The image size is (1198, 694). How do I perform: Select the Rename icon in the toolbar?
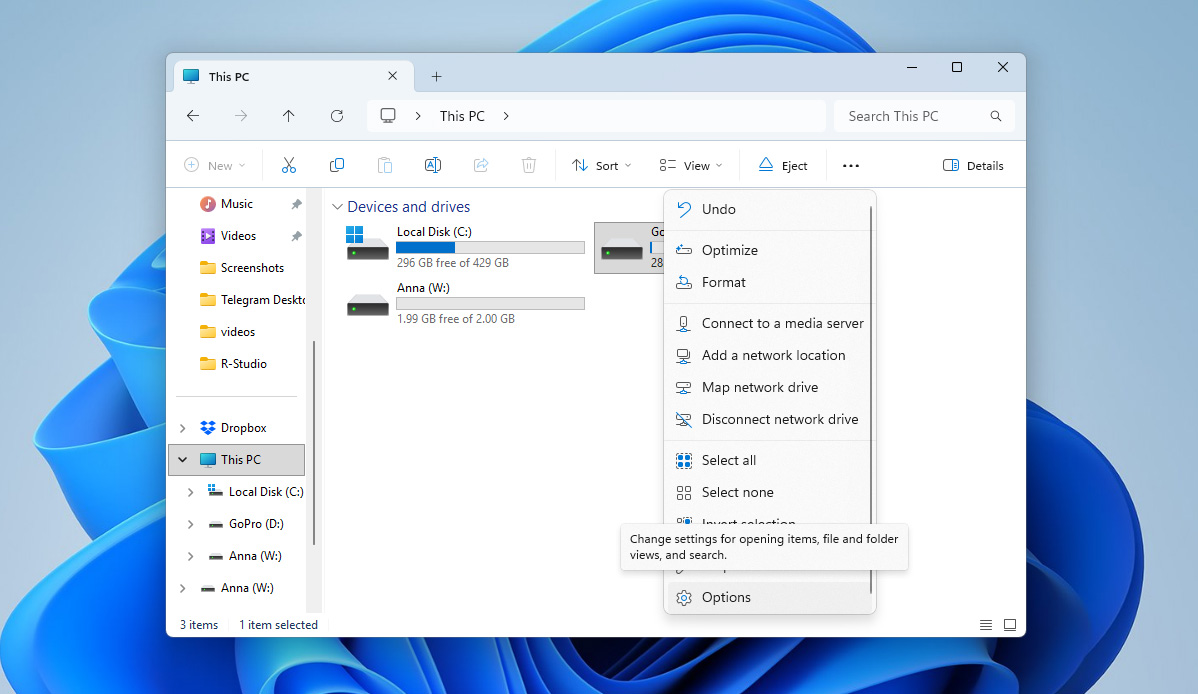click(x=433, y=165)
